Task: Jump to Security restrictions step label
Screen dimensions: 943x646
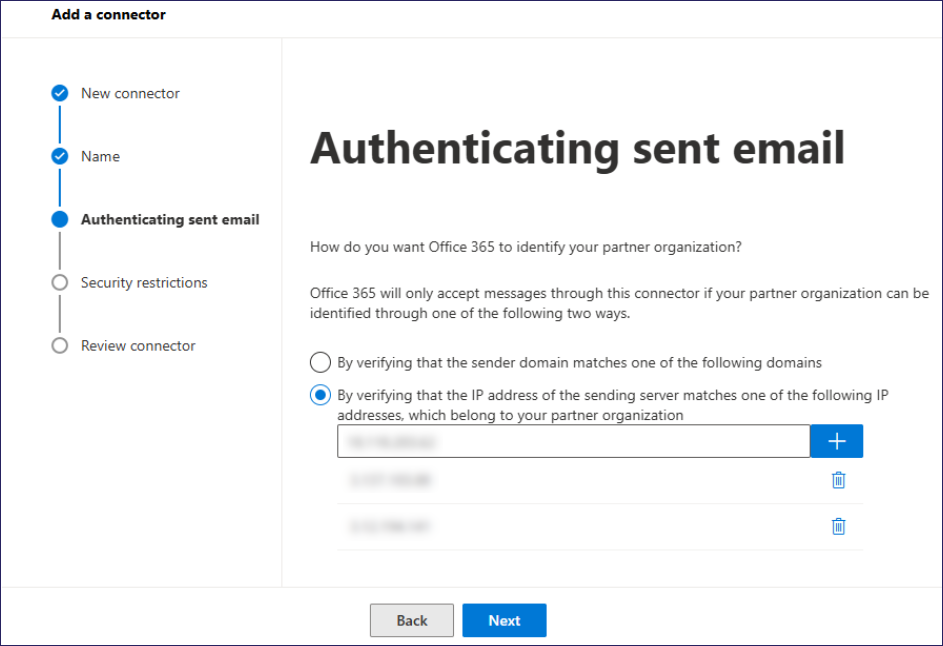Action: tap(144, 283)
